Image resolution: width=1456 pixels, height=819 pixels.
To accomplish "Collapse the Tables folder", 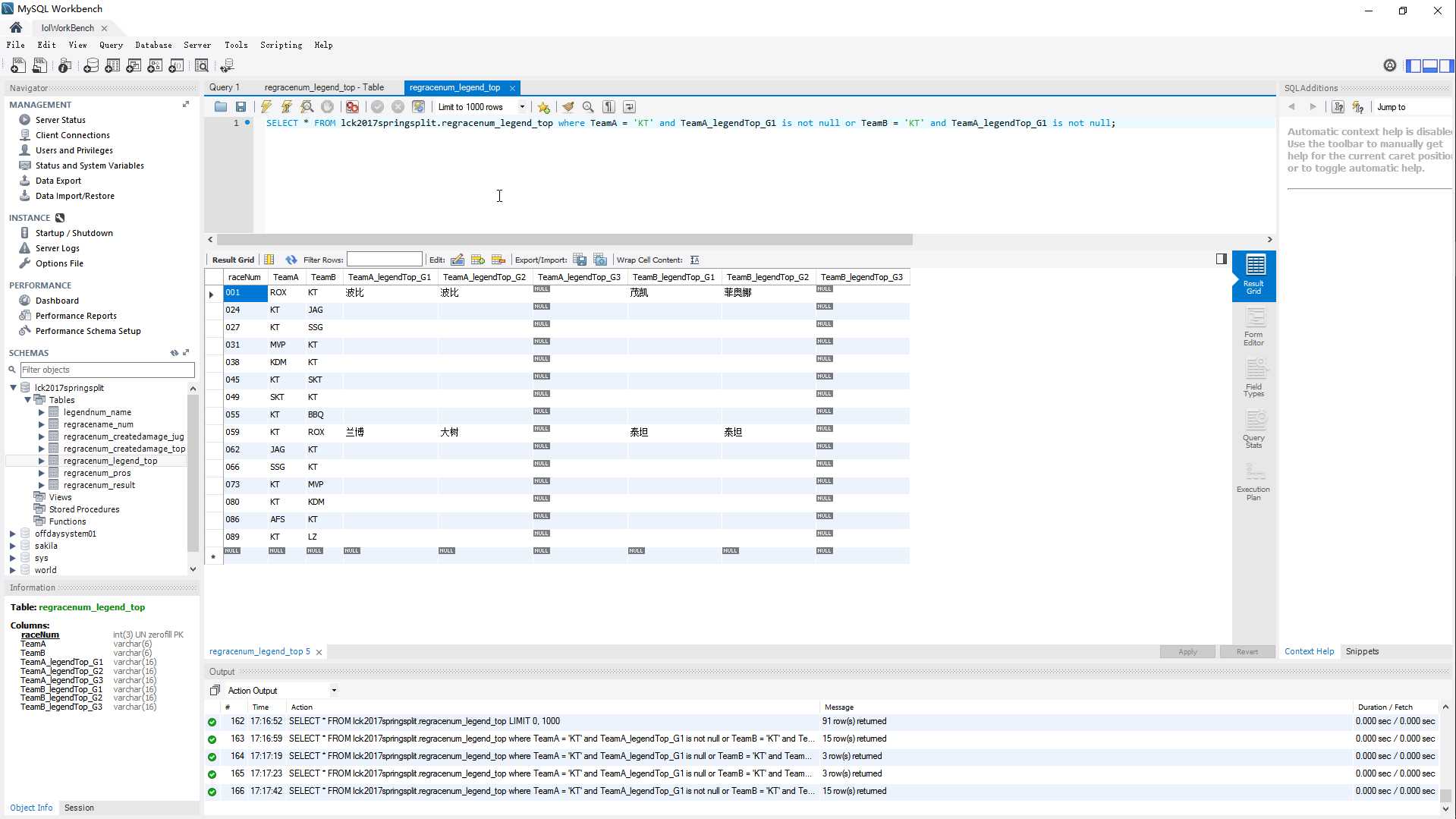I will coord(27,400).
